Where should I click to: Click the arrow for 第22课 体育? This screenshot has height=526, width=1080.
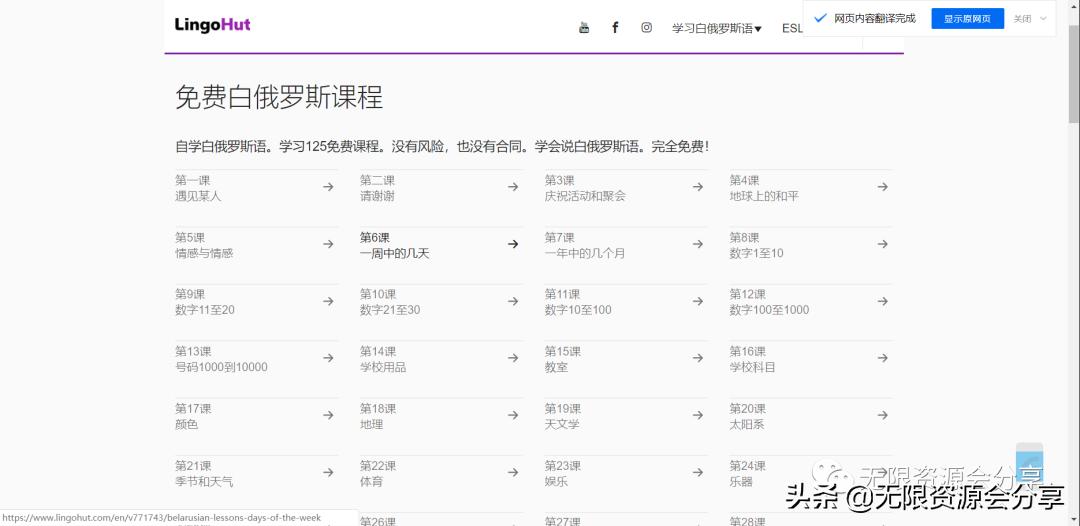(513, 472)
